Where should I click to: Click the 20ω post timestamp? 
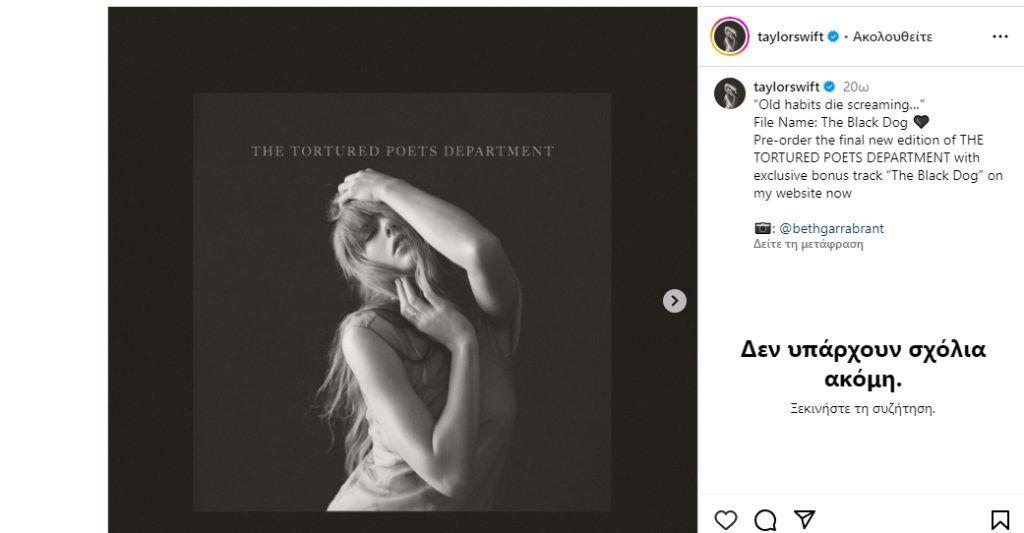coord(856,87)
